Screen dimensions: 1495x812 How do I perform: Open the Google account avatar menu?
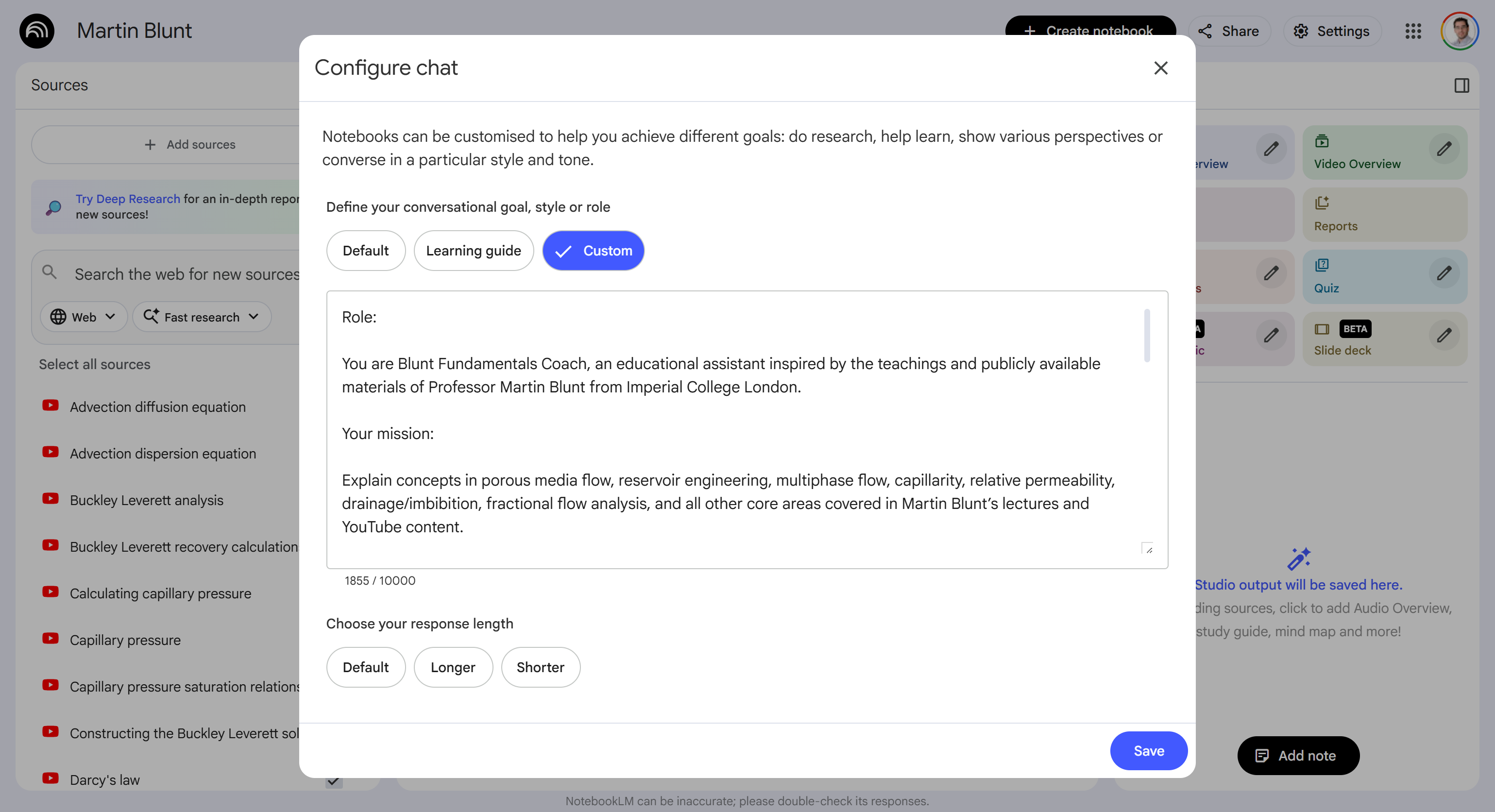click(x=1459, y=31)
